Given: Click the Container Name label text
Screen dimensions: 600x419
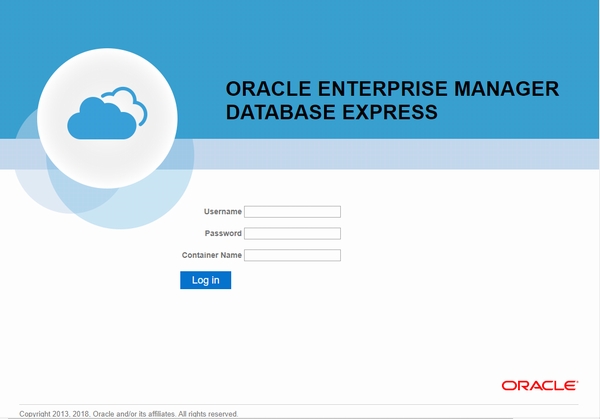Looking at the screenshot, I should click(212, 255).
